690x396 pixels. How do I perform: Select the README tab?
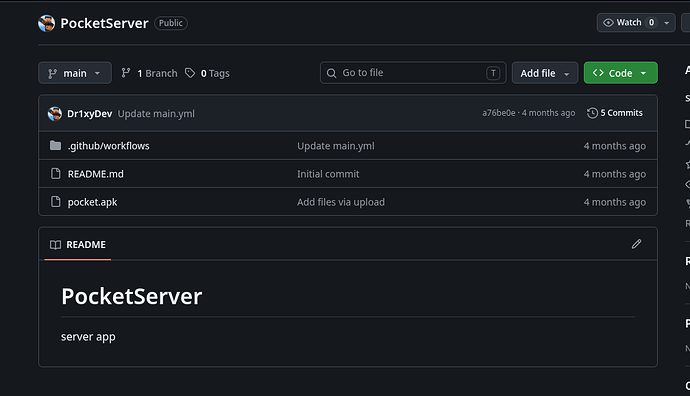pos(78,245)
